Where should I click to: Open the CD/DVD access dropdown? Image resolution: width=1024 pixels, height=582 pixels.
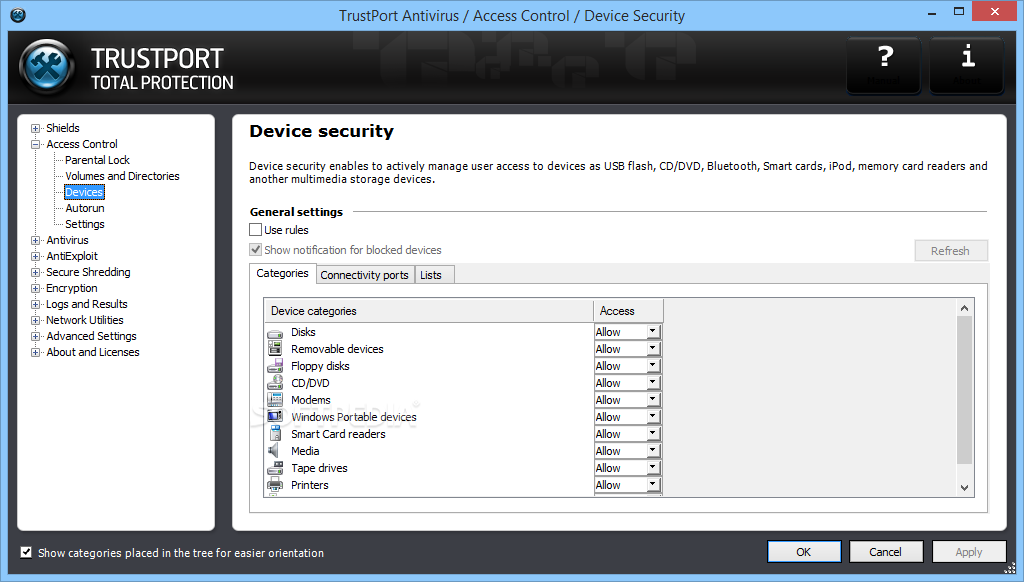click(652, 383)
